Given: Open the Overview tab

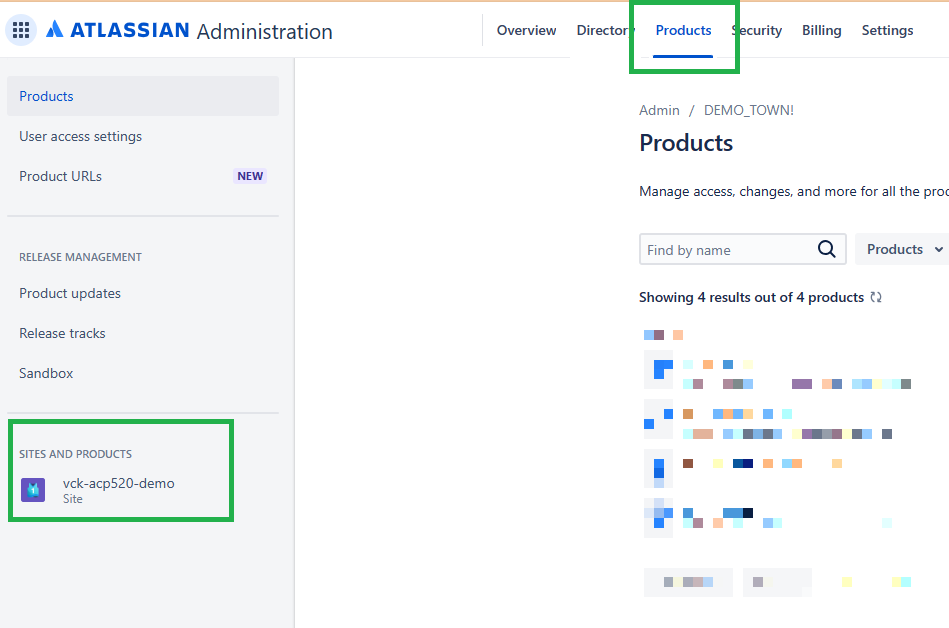Looking at the screenshot, I should click(527, 30).
